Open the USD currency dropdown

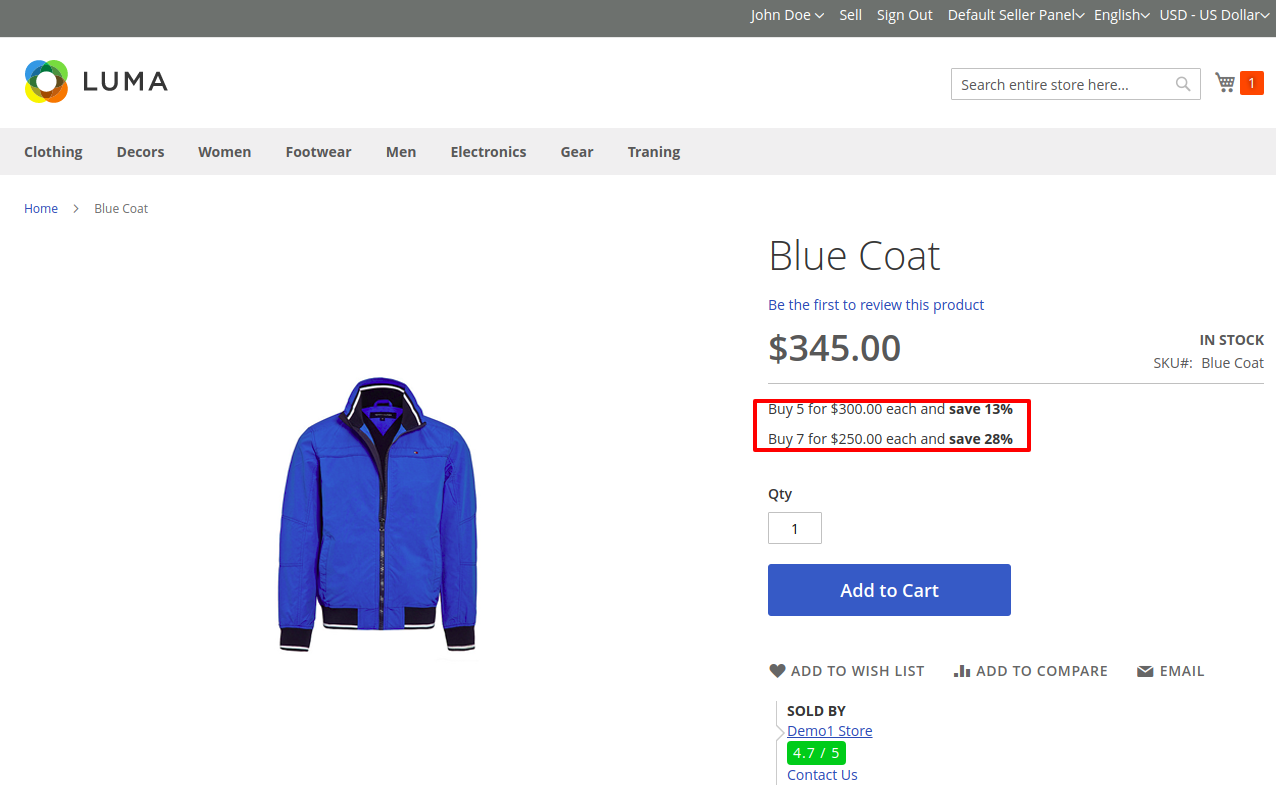point(1213,15)
